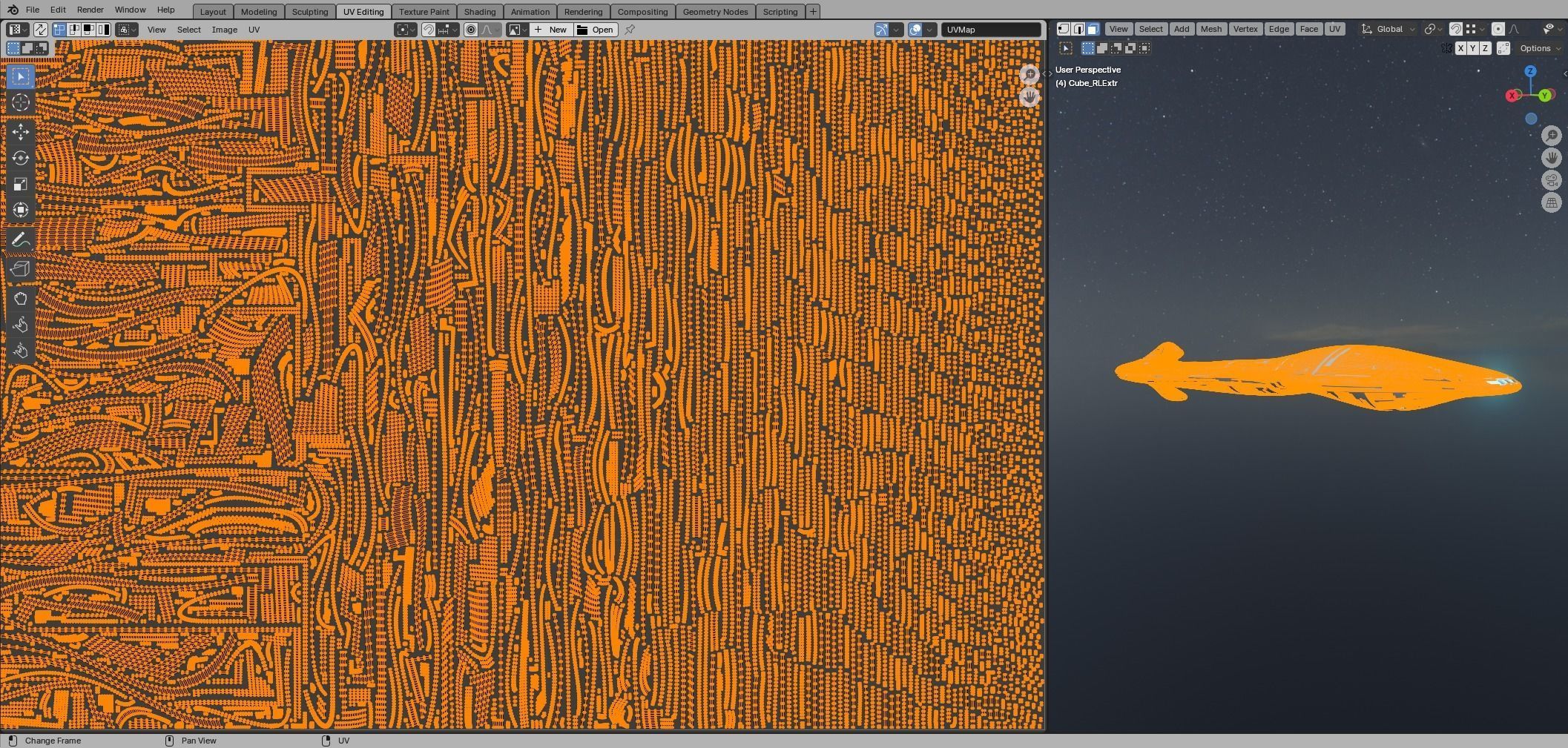This screenshot has height=748, width=1568.
Task: Click the UV editor pan hand icon
Action: coord(1030,96)
